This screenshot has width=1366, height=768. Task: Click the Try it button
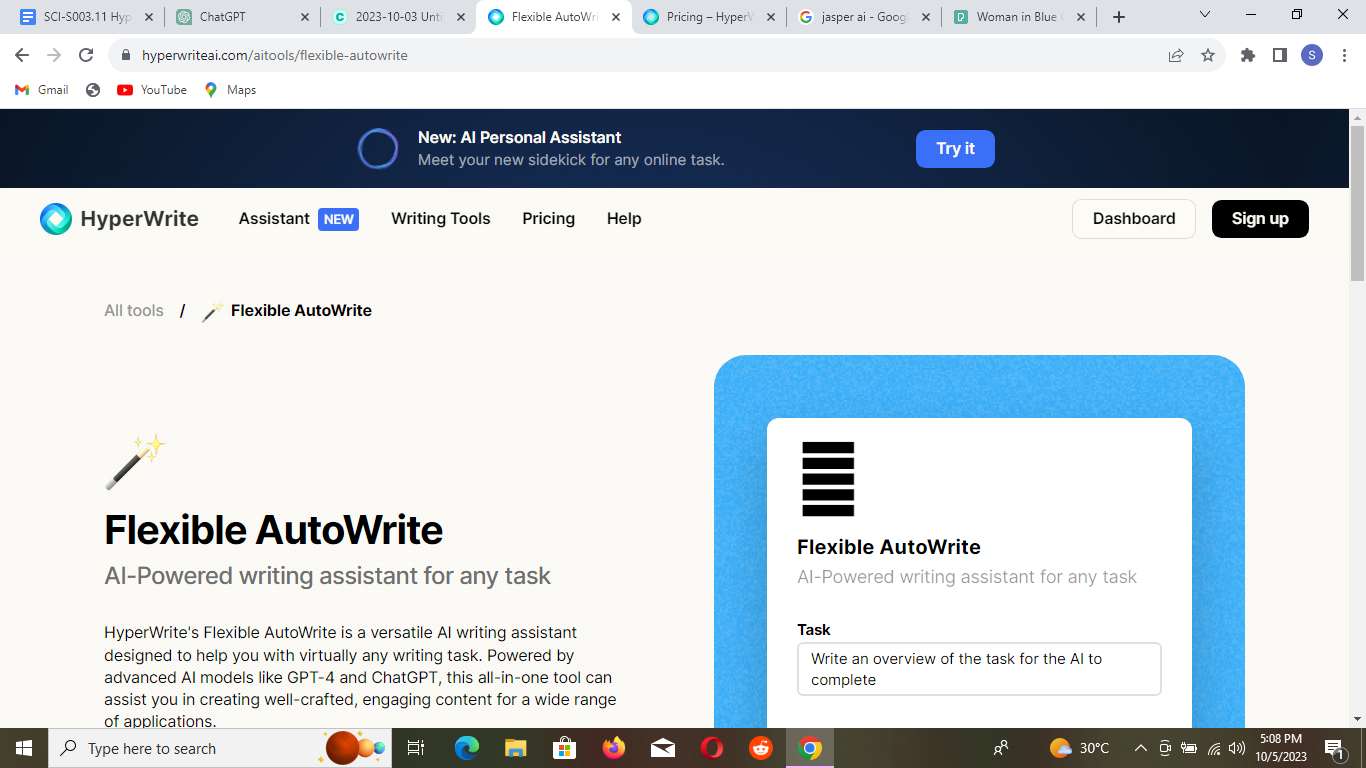tap(954, 148)
